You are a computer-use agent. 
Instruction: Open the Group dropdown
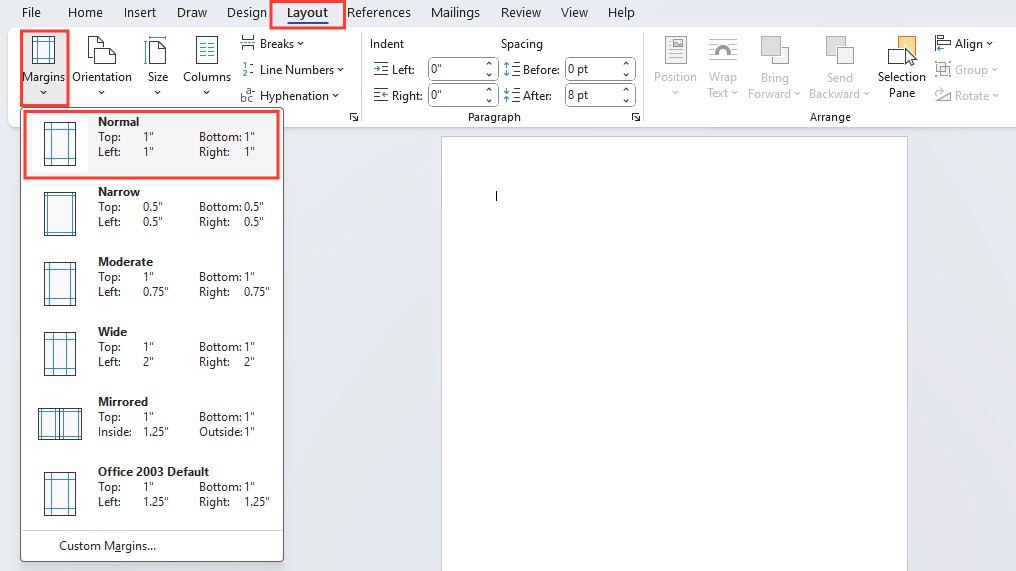pos(966,69)
